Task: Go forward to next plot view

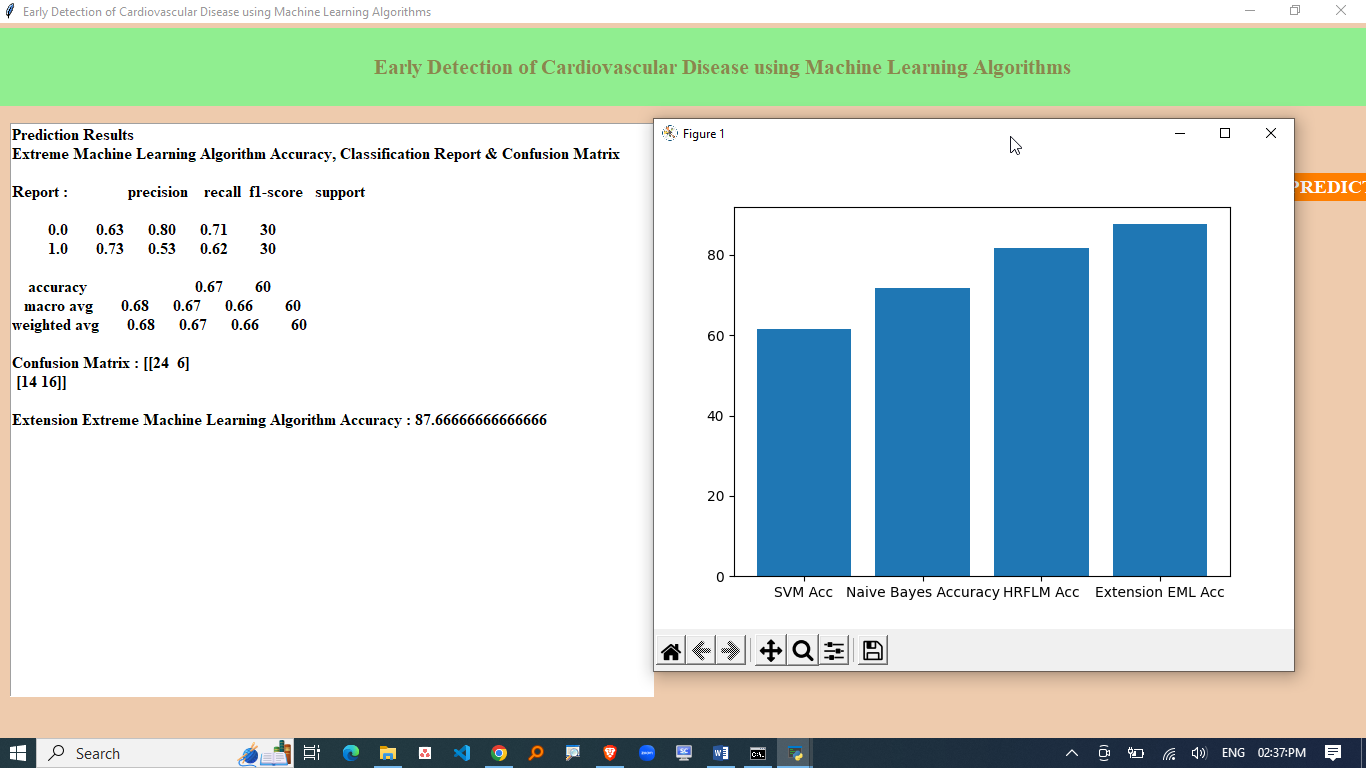Action: click(x=731, y=652)
